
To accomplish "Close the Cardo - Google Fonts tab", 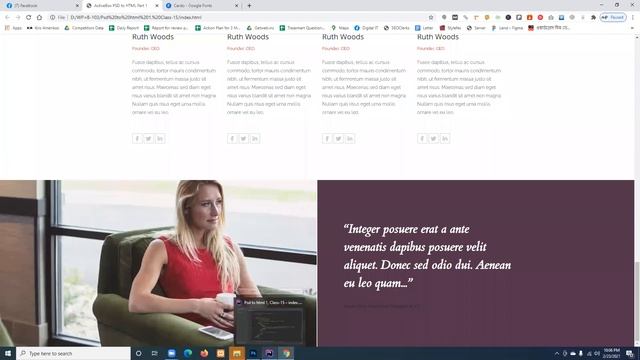I will [x=236, y=6].
